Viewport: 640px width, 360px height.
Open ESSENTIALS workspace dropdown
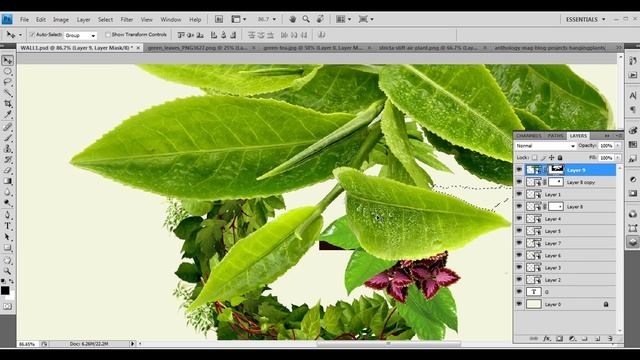coord(585,19)
